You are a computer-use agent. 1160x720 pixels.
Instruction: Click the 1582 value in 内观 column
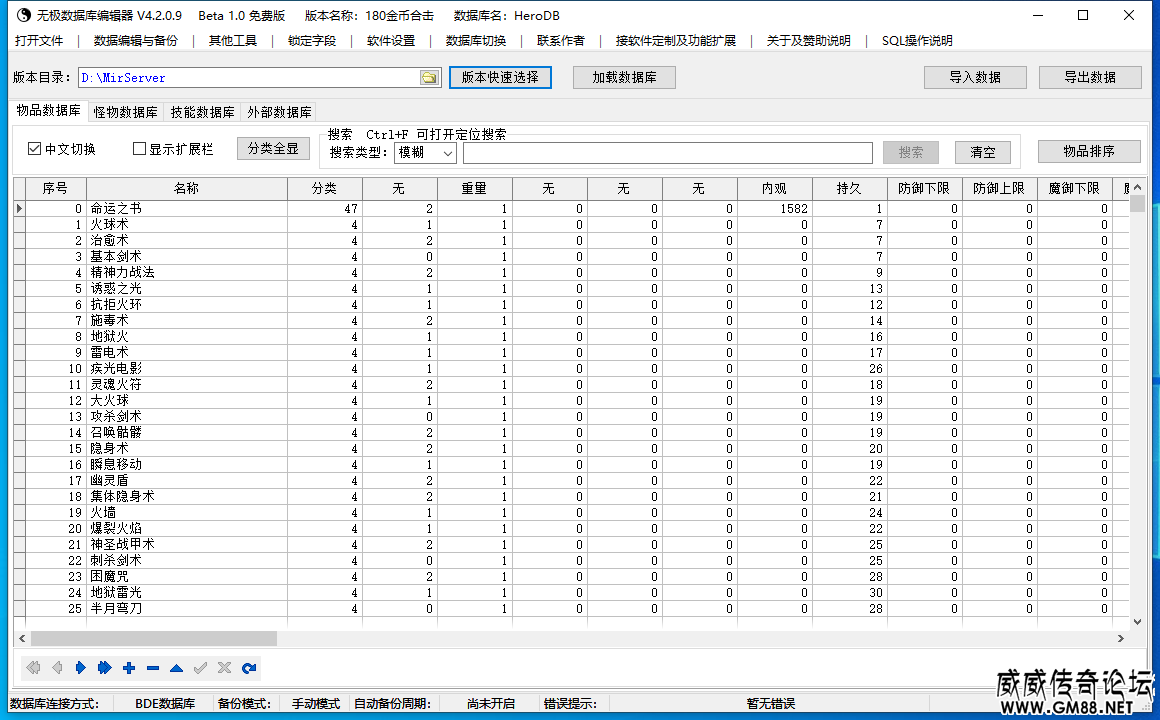click(x=794, y=209)
